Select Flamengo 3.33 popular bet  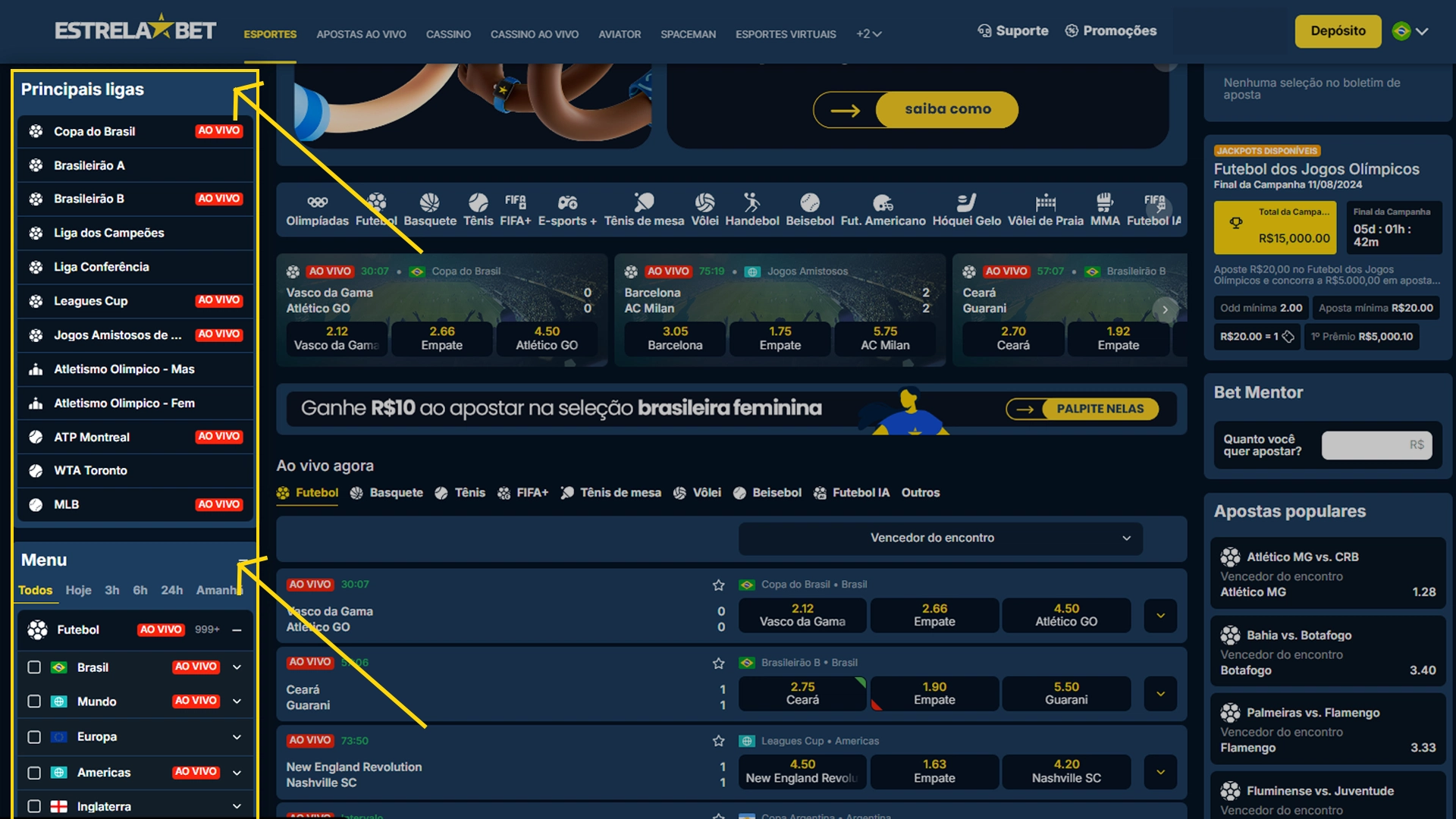click(1328, 730)
